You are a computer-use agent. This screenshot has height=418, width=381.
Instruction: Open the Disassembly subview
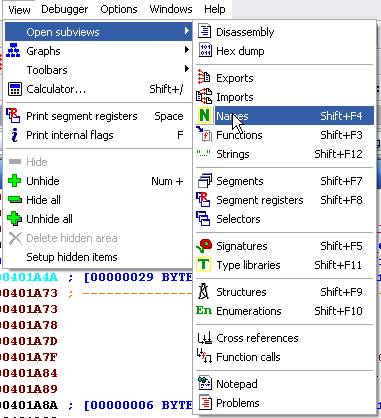pos(284,32)
